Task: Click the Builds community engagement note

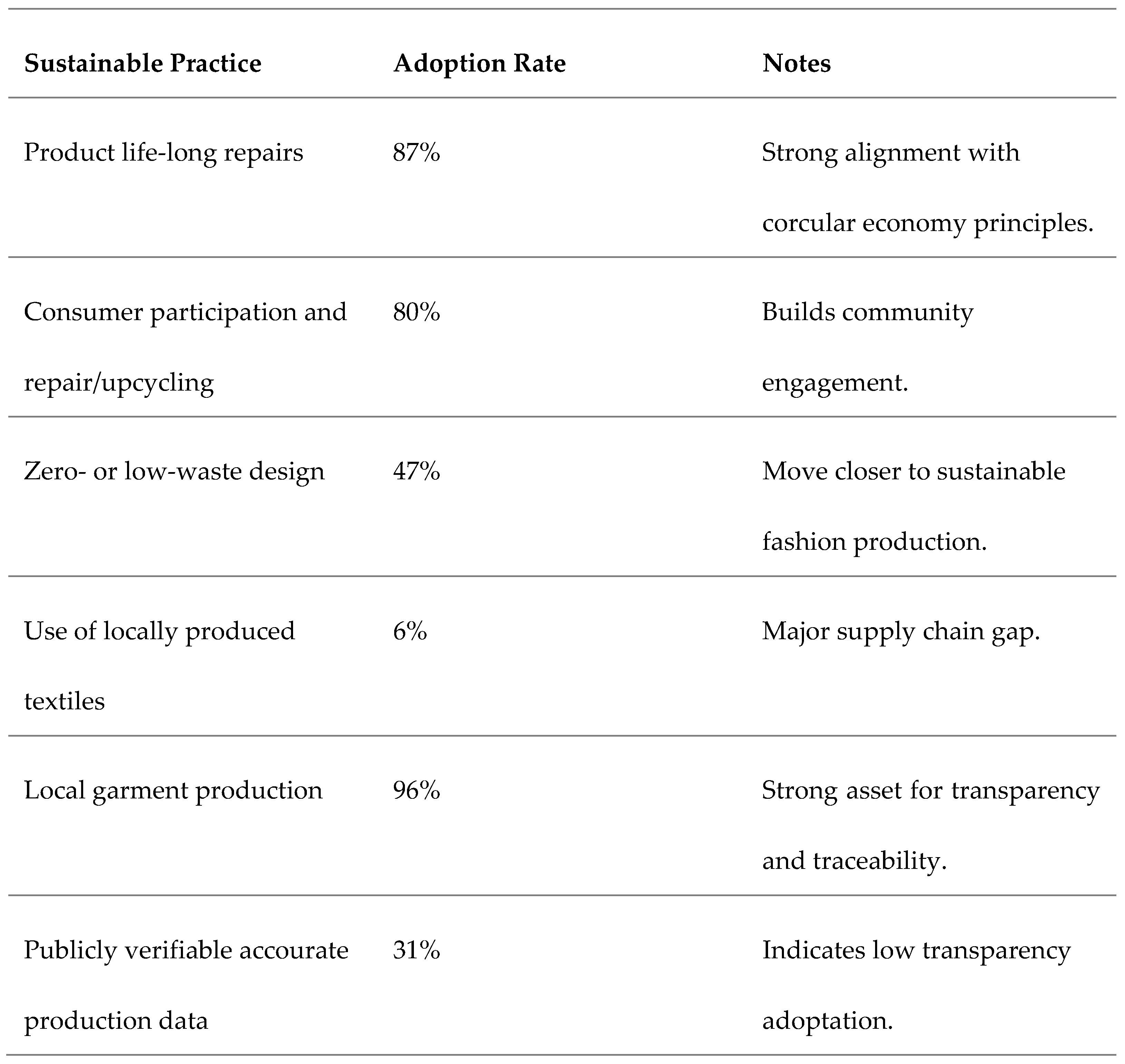Action: [867, 346]
